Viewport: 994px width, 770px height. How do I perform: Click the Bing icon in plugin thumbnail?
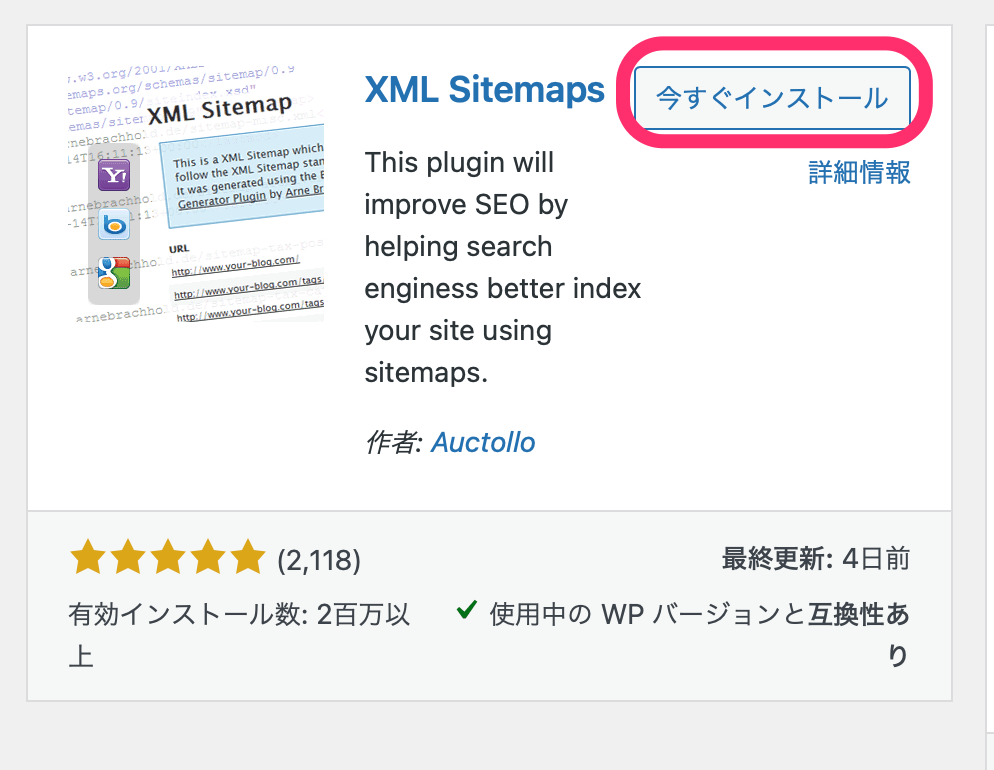(114, 224)
